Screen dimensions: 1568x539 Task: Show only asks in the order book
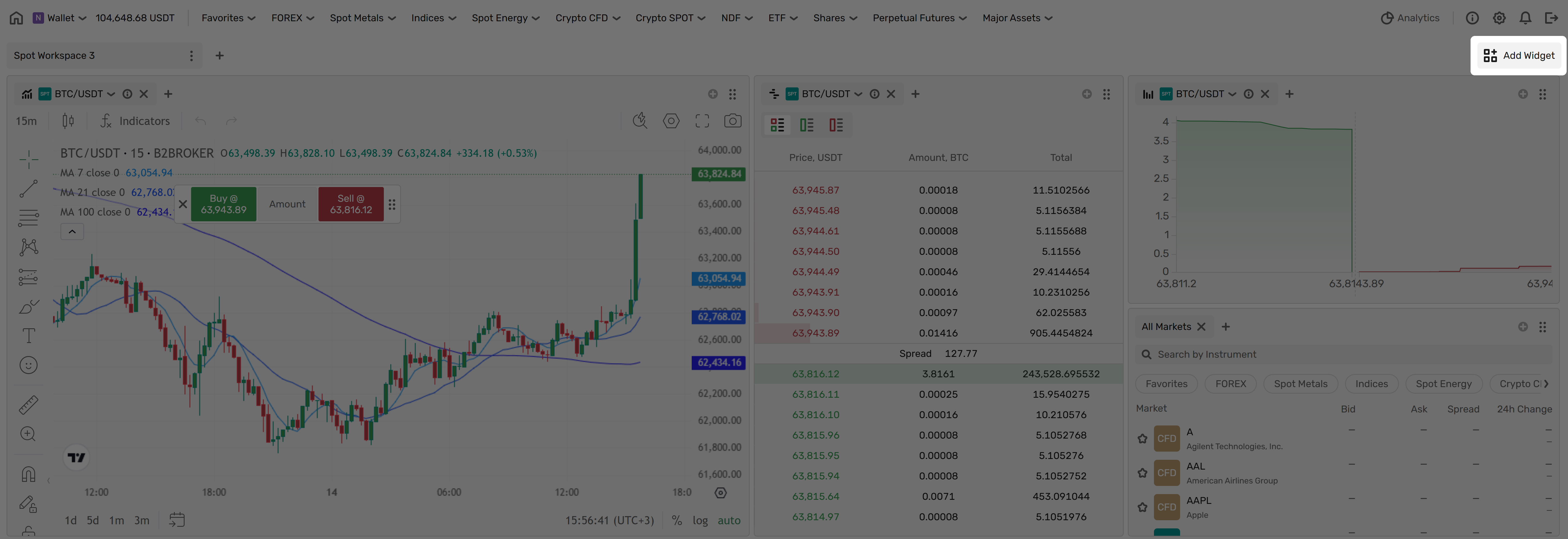(x=836, y=125)
